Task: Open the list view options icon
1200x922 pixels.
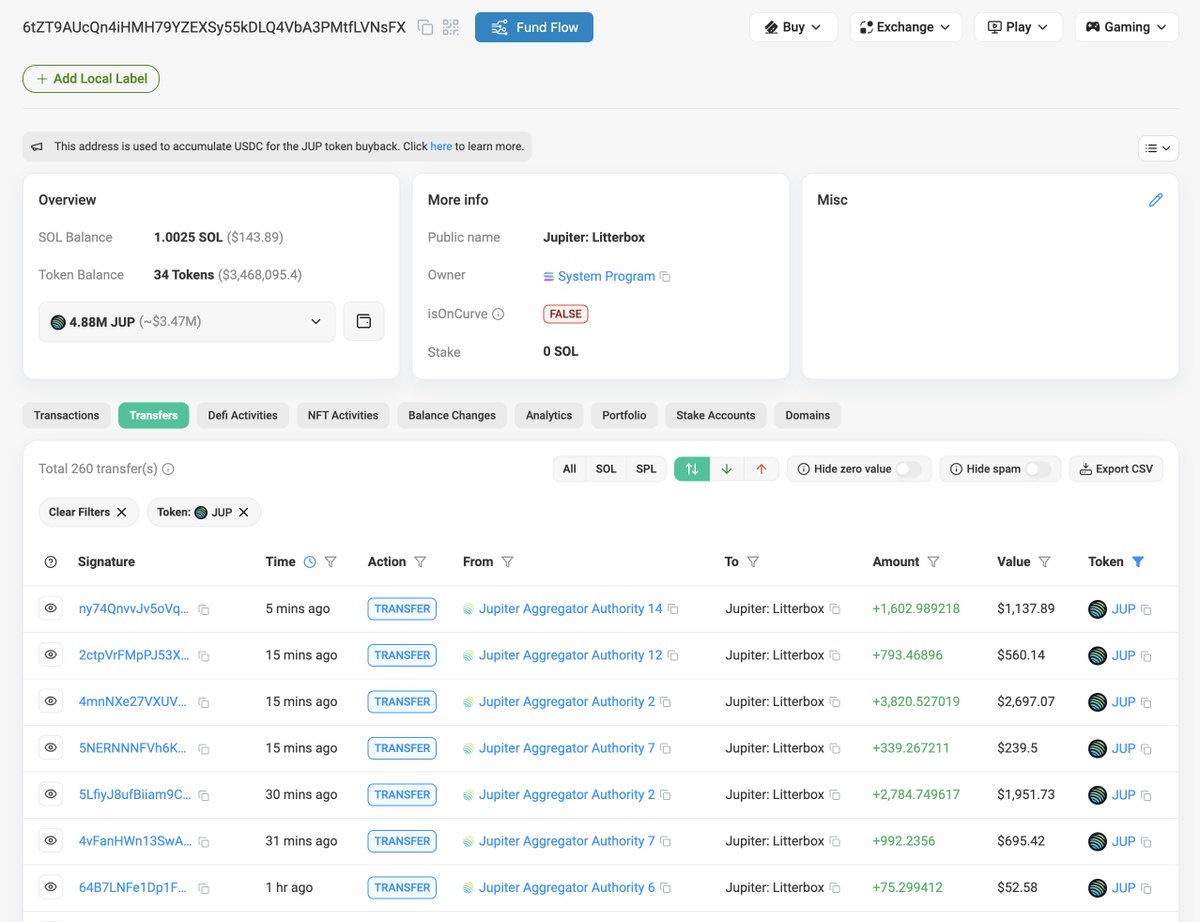Action: point(1158,148)
